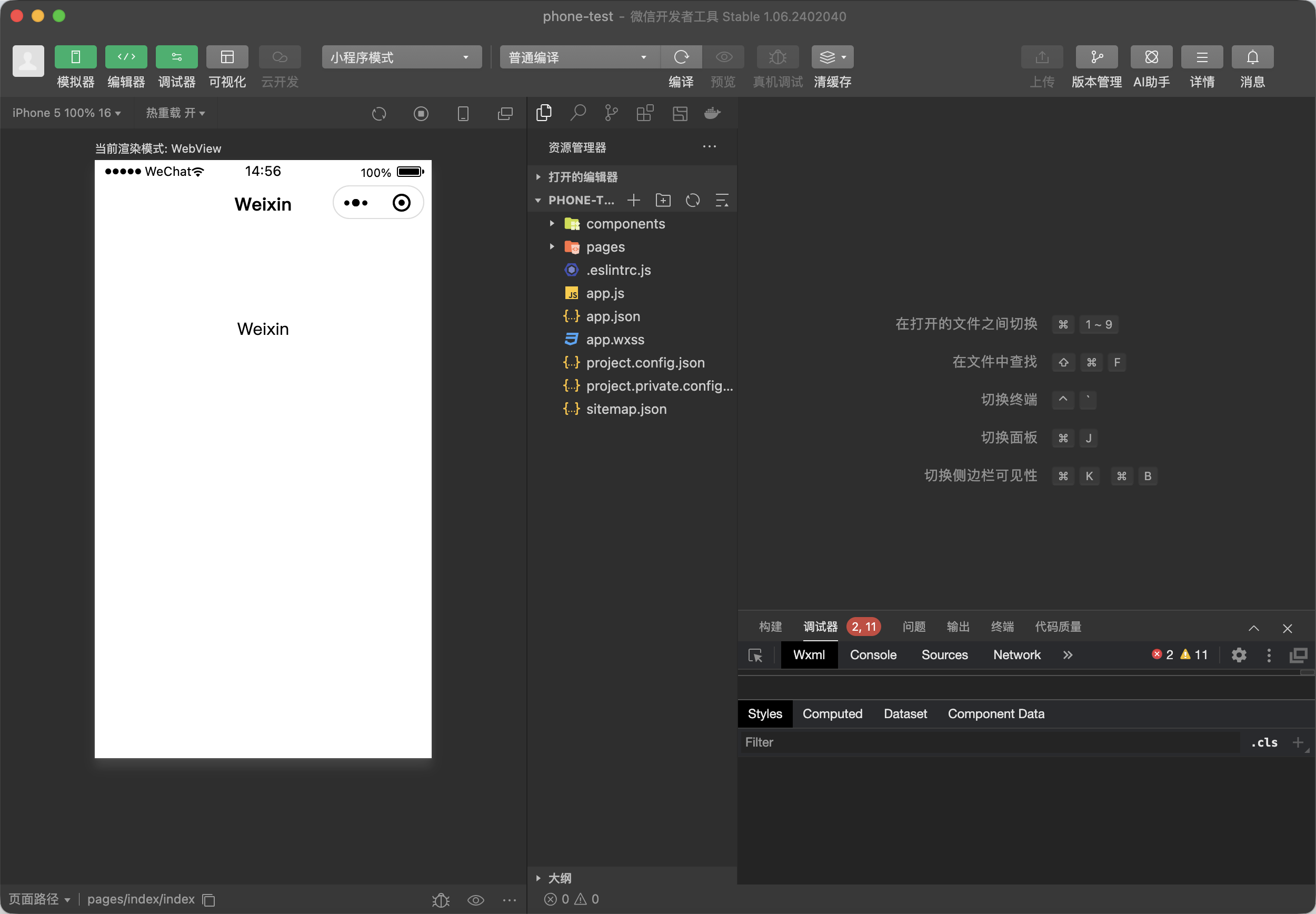Open the AI助手 assistant
The height and width of the screenshot is (914, 1316).
pyautogui.click(x=1151, y=57)
